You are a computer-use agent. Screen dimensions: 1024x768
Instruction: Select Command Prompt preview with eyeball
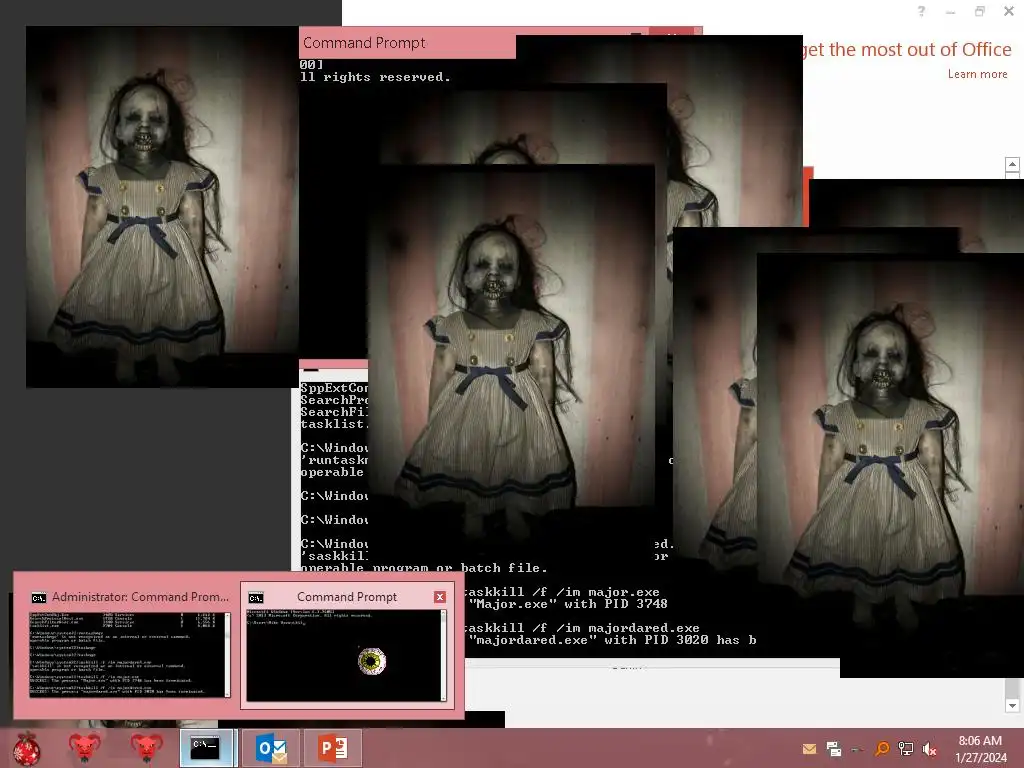click(x=346, y=656)
